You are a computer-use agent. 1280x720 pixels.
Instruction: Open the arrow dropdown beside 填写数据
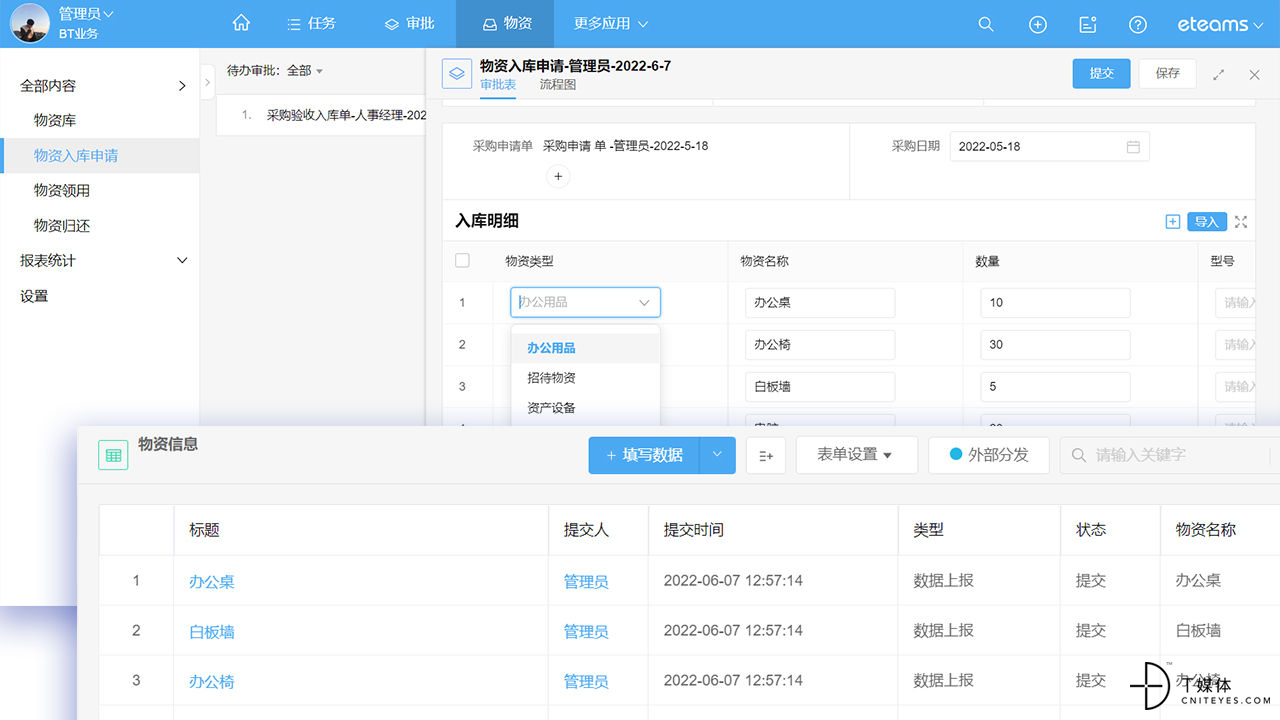(717, 455)
